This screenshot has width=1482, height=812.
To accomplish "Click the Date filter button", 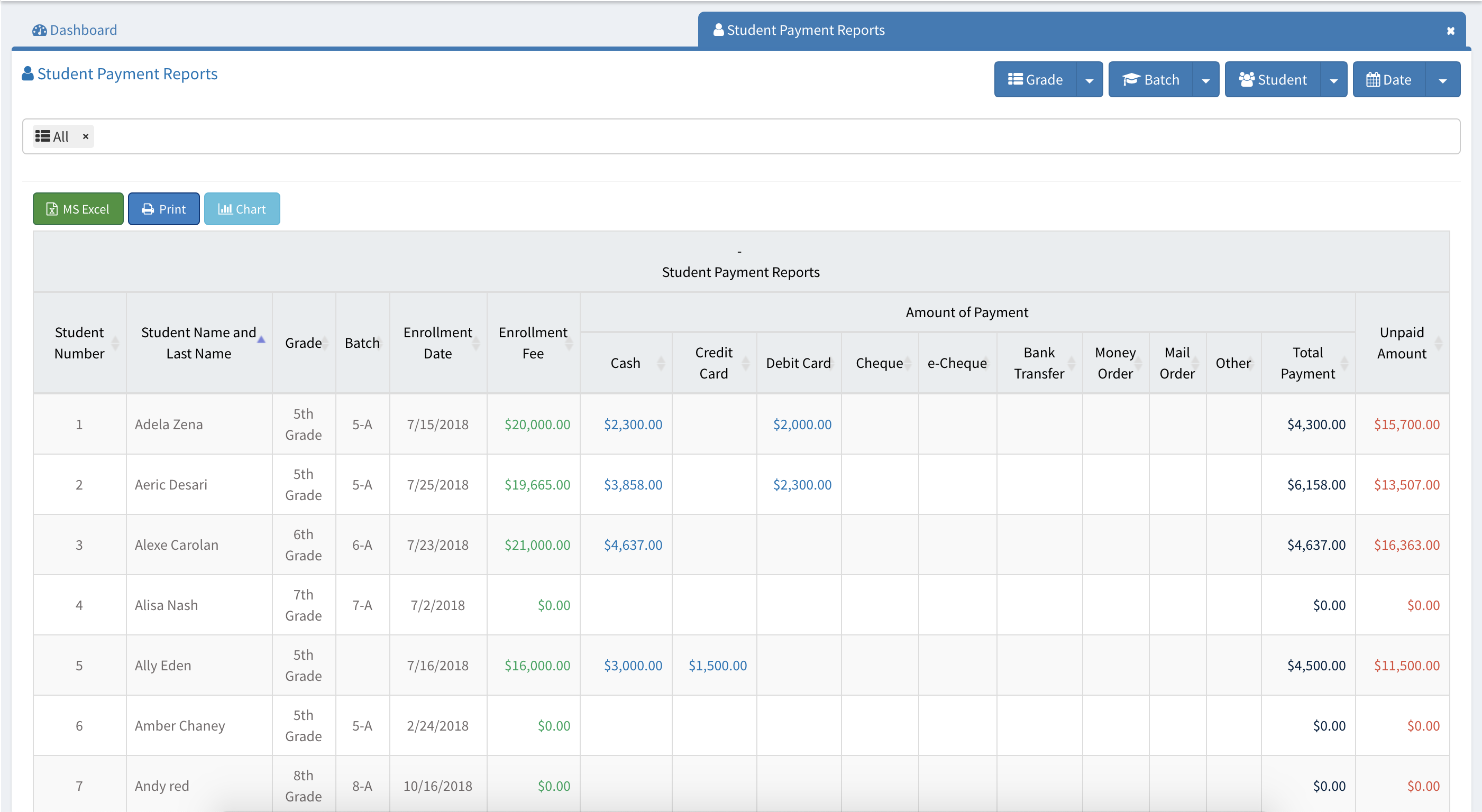I will point(1388,79).
